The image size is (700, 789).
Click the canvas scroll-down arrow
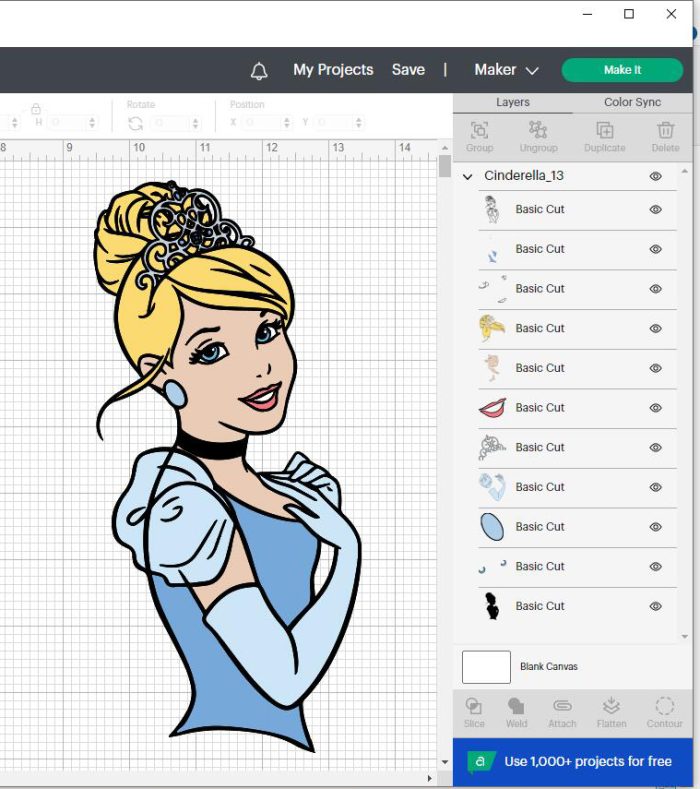[x=445, y=762]
